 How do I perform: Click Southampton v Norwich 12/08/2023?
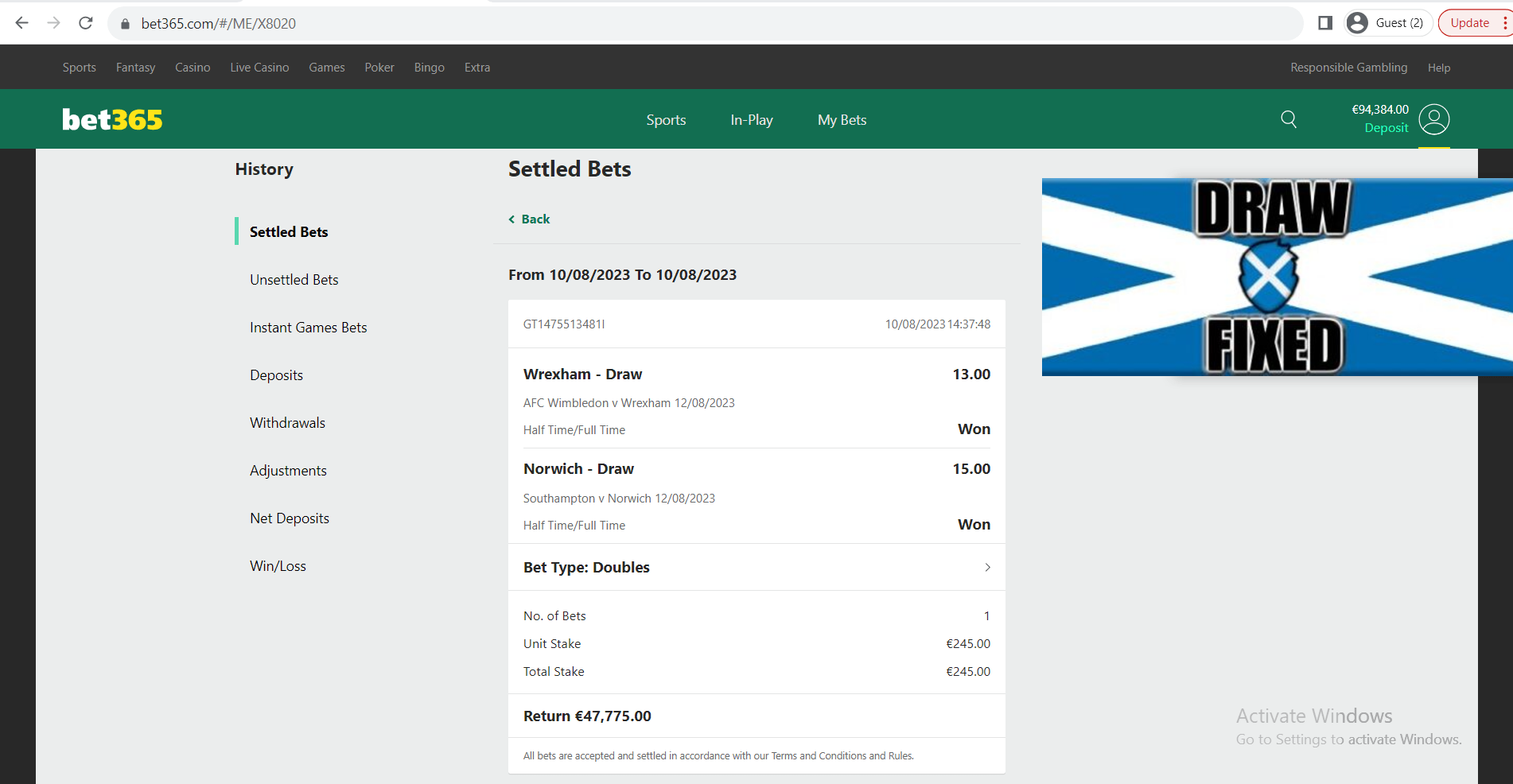tap(619, 498)
